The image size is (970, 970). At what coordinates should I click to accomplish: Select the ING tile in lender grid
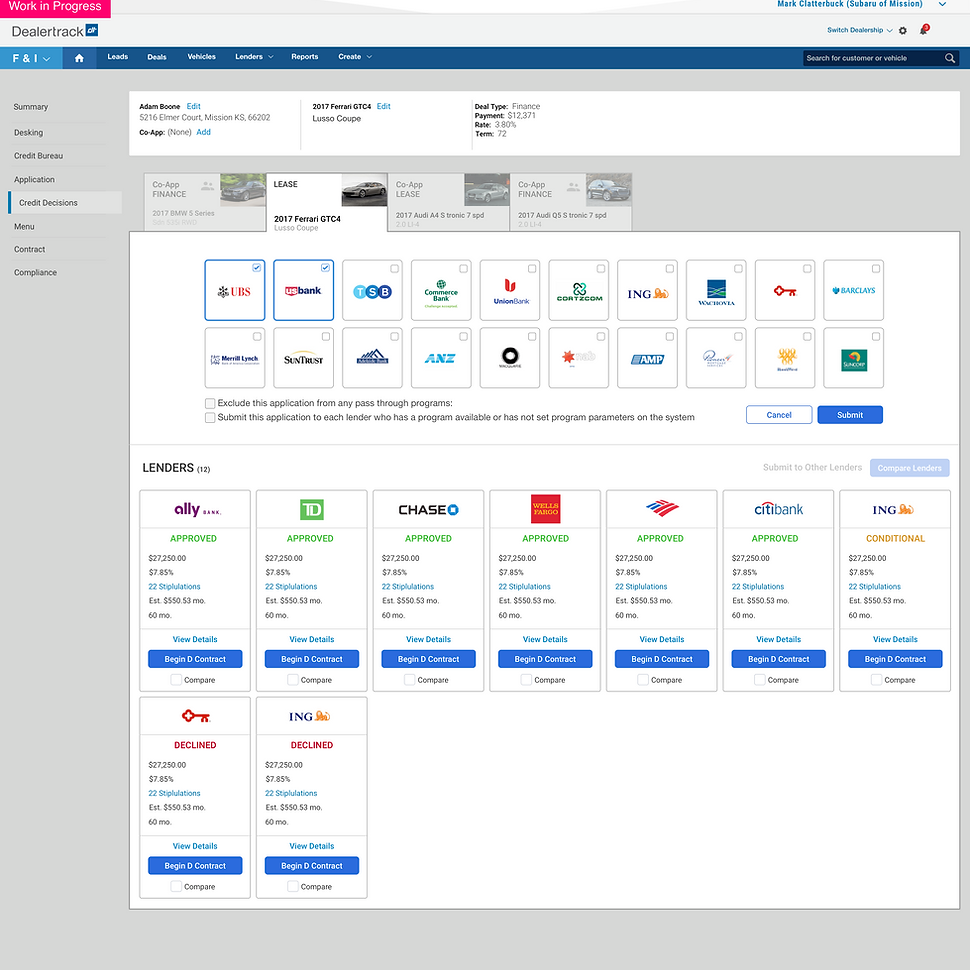(x=647, y=290)
